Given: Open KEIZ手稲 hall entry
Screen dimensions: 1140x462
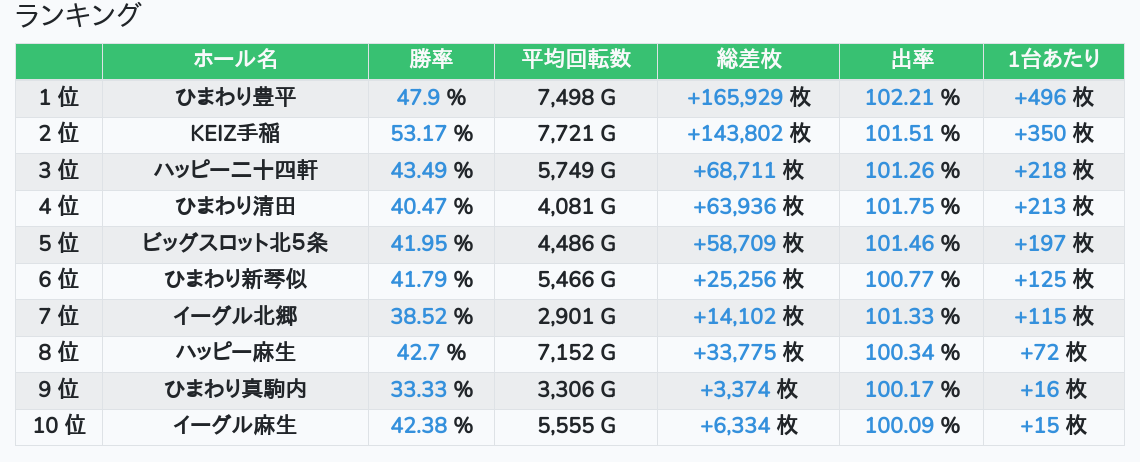Looking at the screenshot, I should (x=235, y=134).
